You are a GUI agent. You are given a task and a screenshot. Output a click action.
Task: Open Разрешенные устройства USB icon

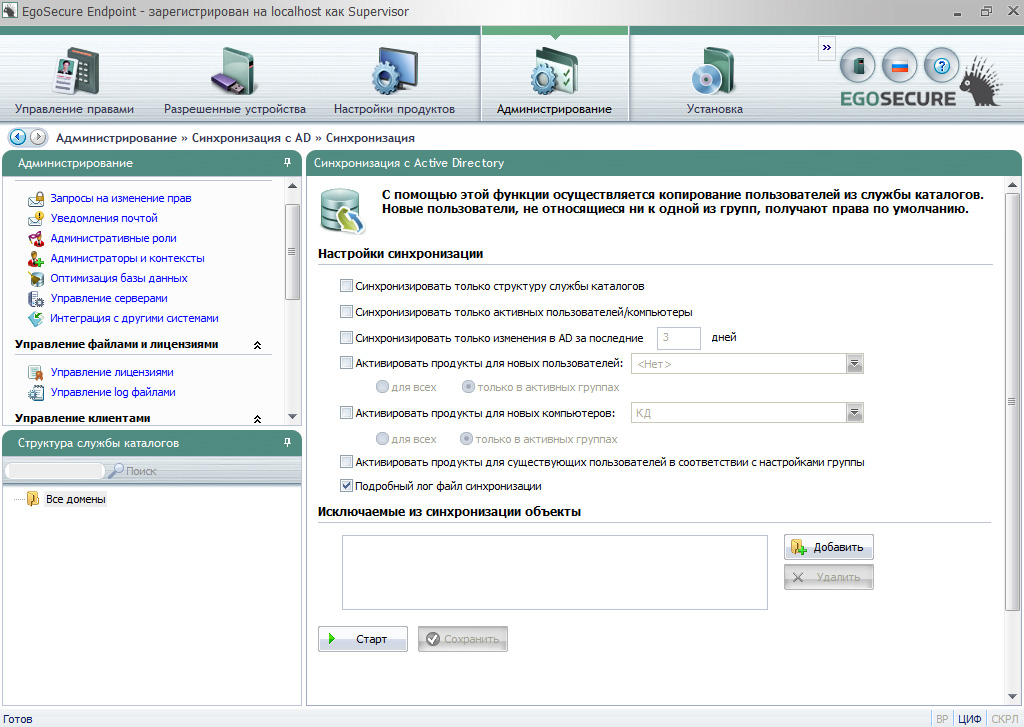coord(234,71)
